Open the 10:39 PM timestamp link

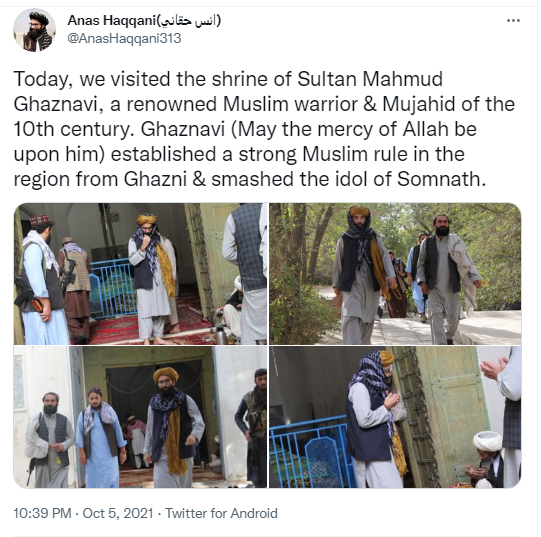tap(42, 513)
